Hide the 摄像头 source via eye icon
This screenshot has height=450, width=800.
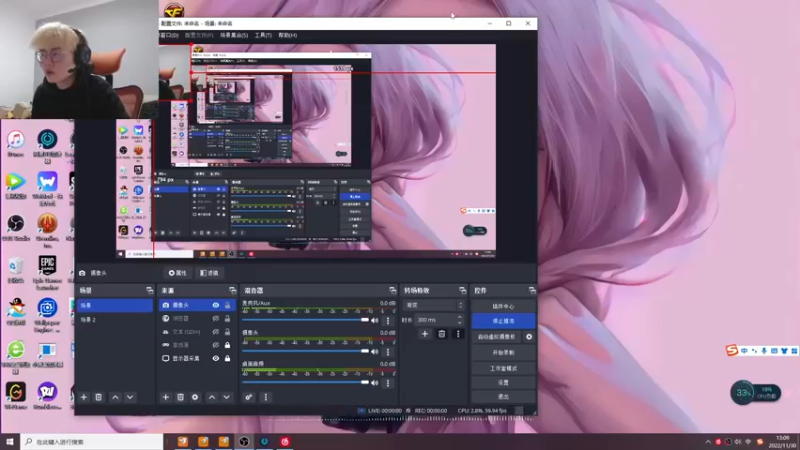point(216,305)
